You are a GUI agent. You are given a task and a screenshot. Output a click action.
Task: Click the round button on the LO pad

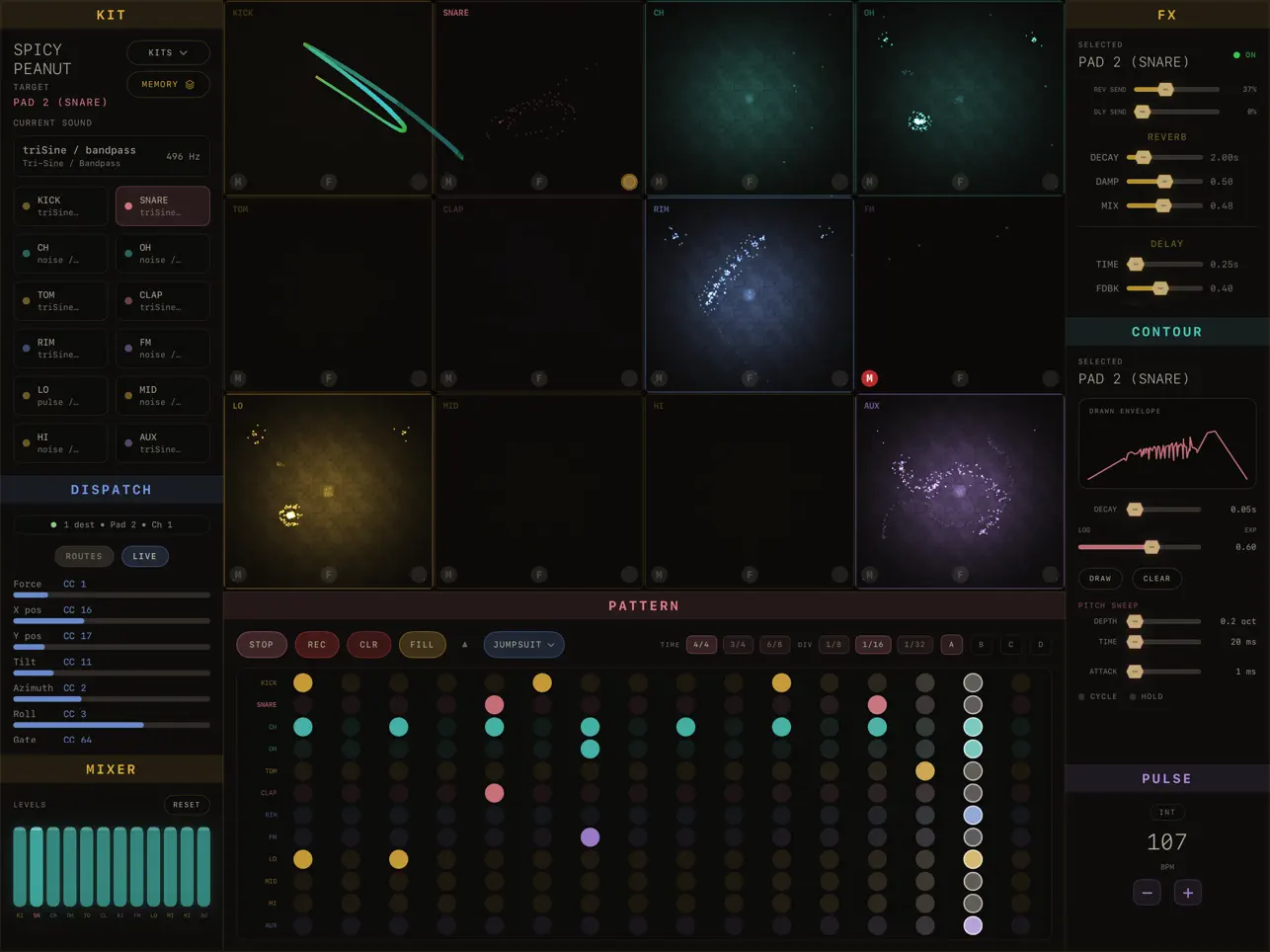419,575
